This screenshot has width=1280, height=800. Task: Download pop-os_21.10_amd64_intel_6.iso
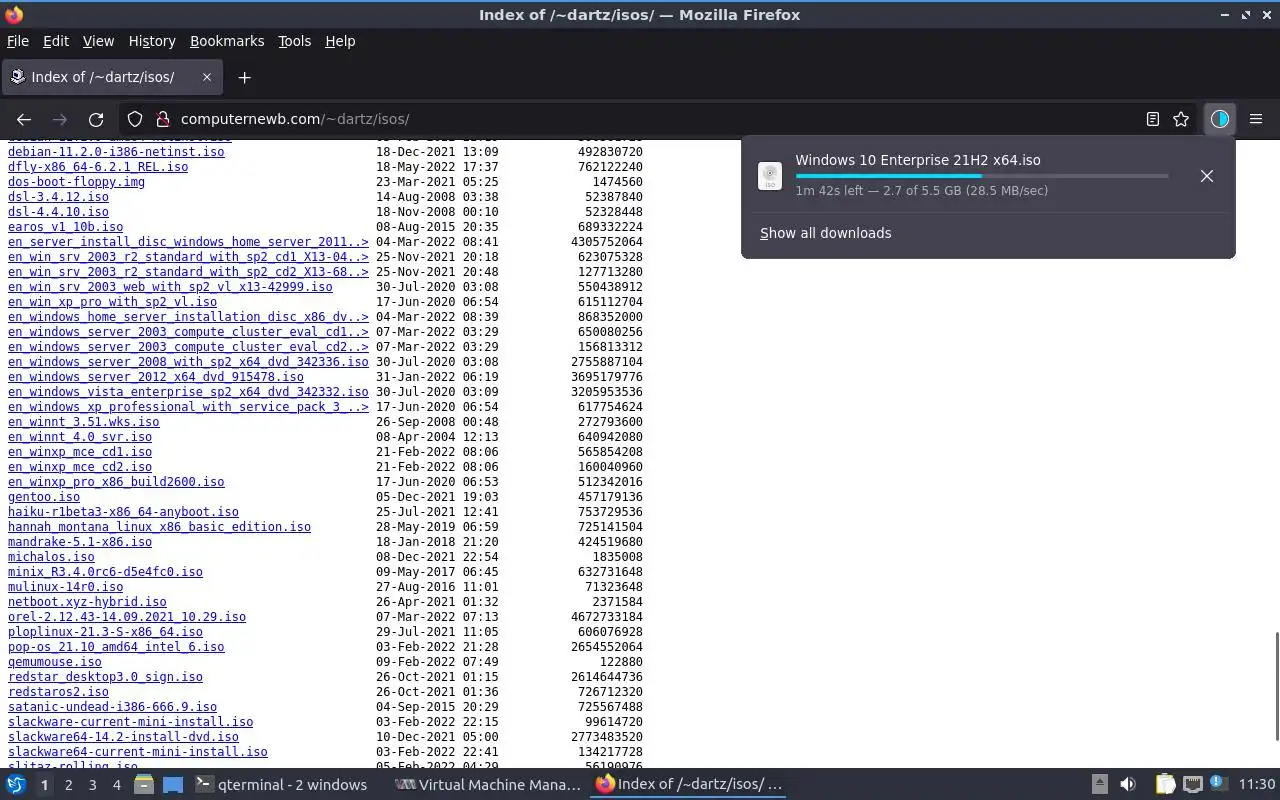116,647
